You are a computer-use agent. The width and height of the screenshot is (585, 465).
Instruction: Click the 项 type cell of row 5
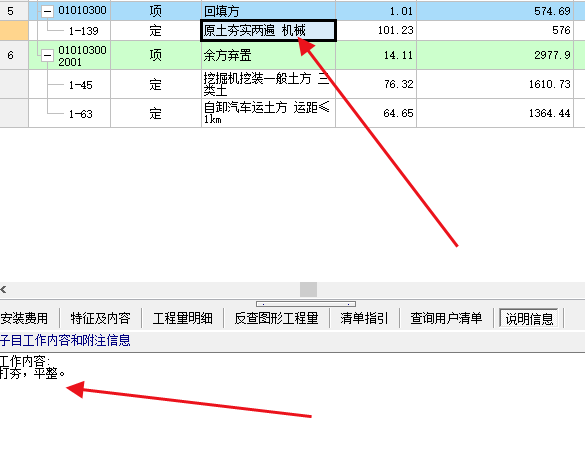click(156, 11)
